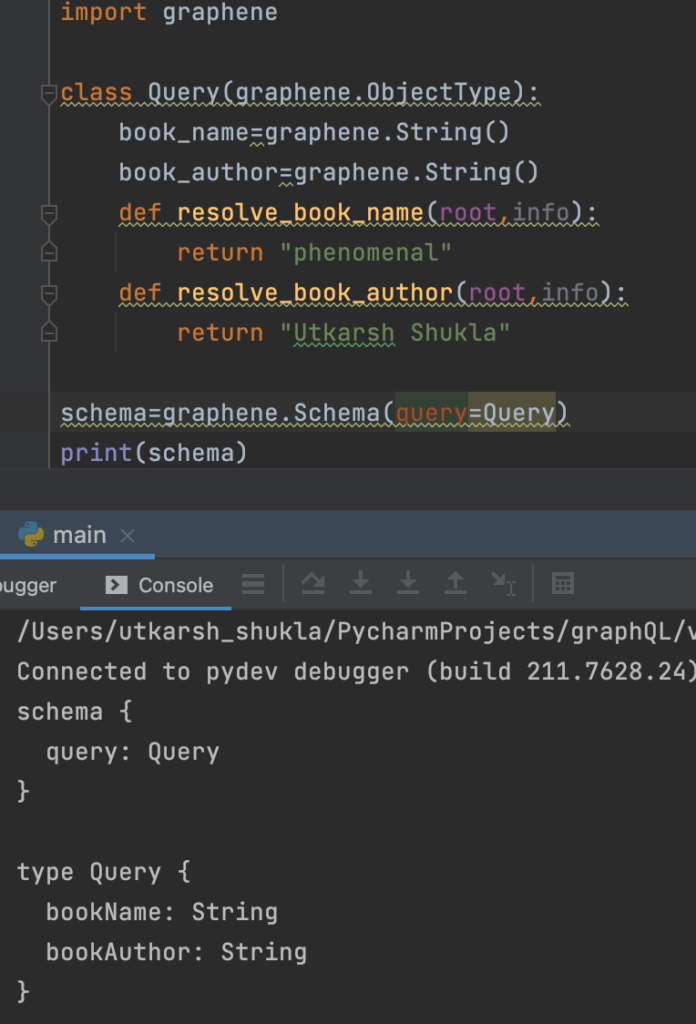Image resolution: width=696 pixels, height=1024 pixels.
Task: Collapse the class Query code block
Action: pyautogui.click(x=48, y=94)
